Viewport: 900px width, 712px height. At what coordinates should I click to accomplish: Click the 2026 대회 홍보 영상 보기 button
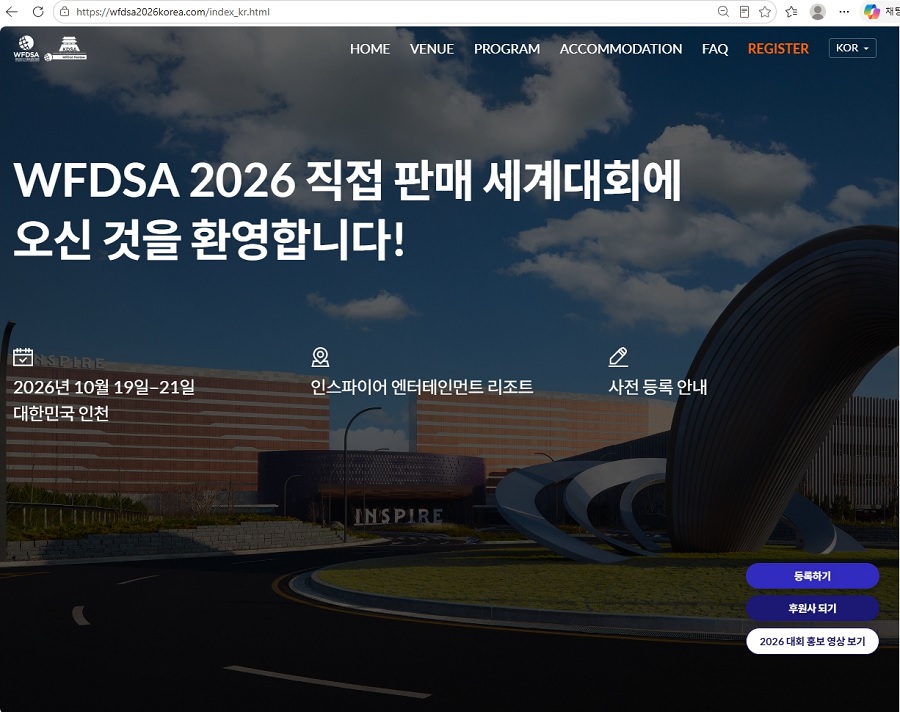(812, 641)
